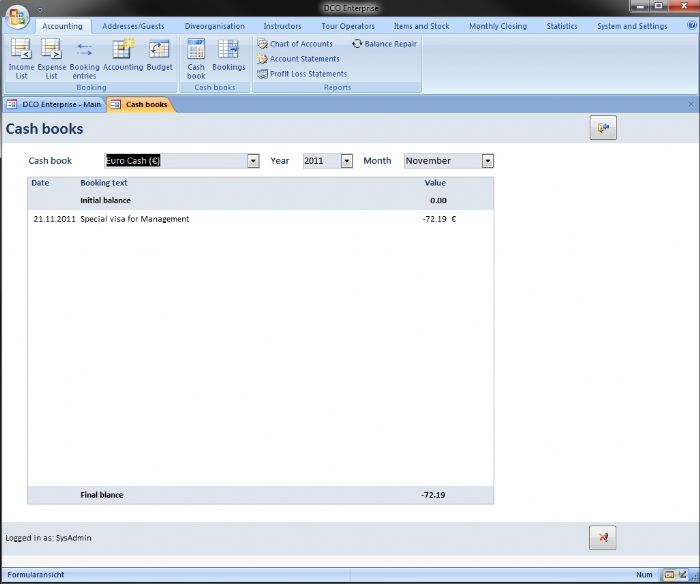The height and width of the screenshot is (584, 700).
Task: Click the Budget icon
Action: click(159, 56)
